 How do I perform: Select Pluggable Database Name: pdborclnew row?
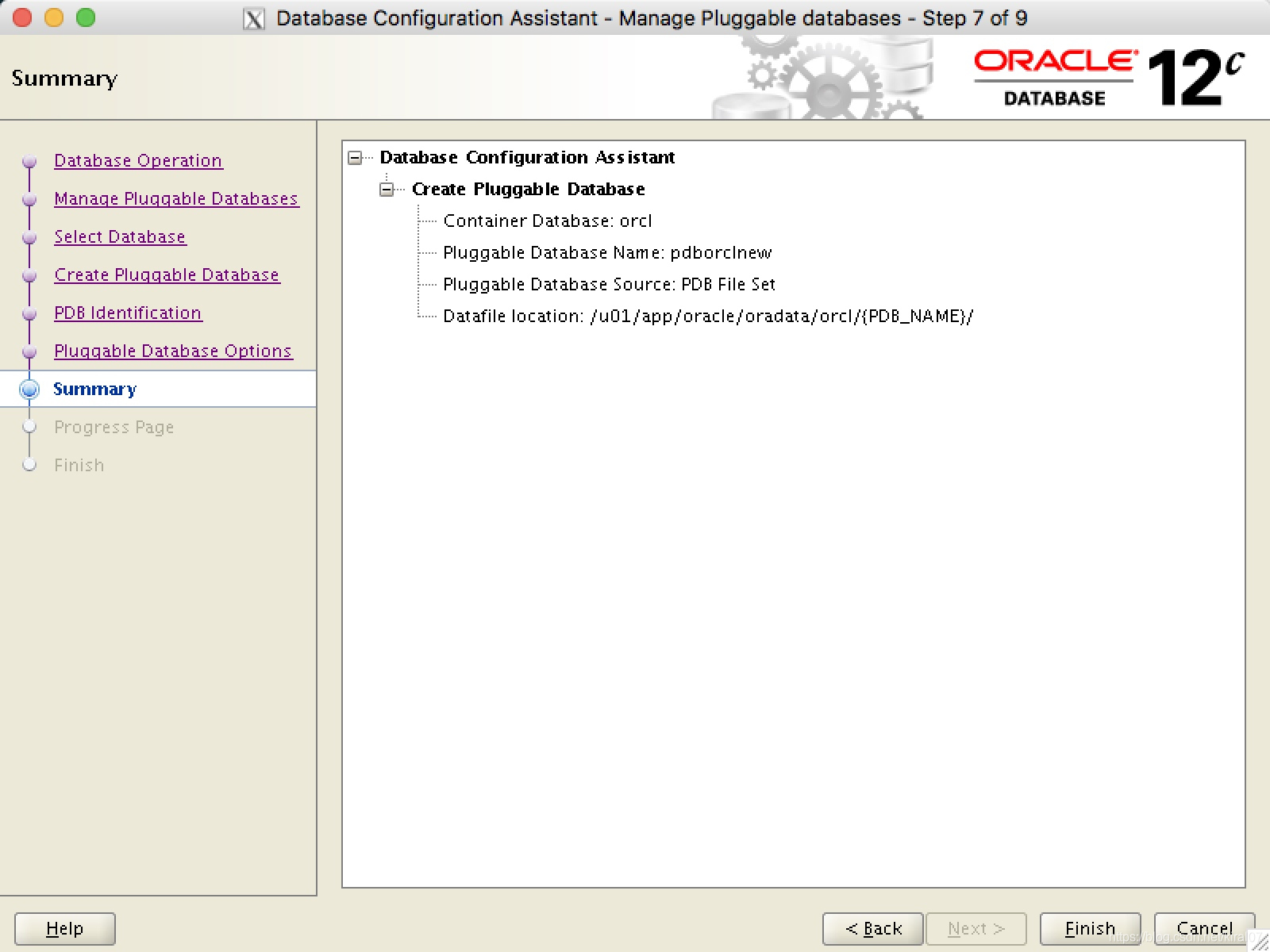coord(607,252)
